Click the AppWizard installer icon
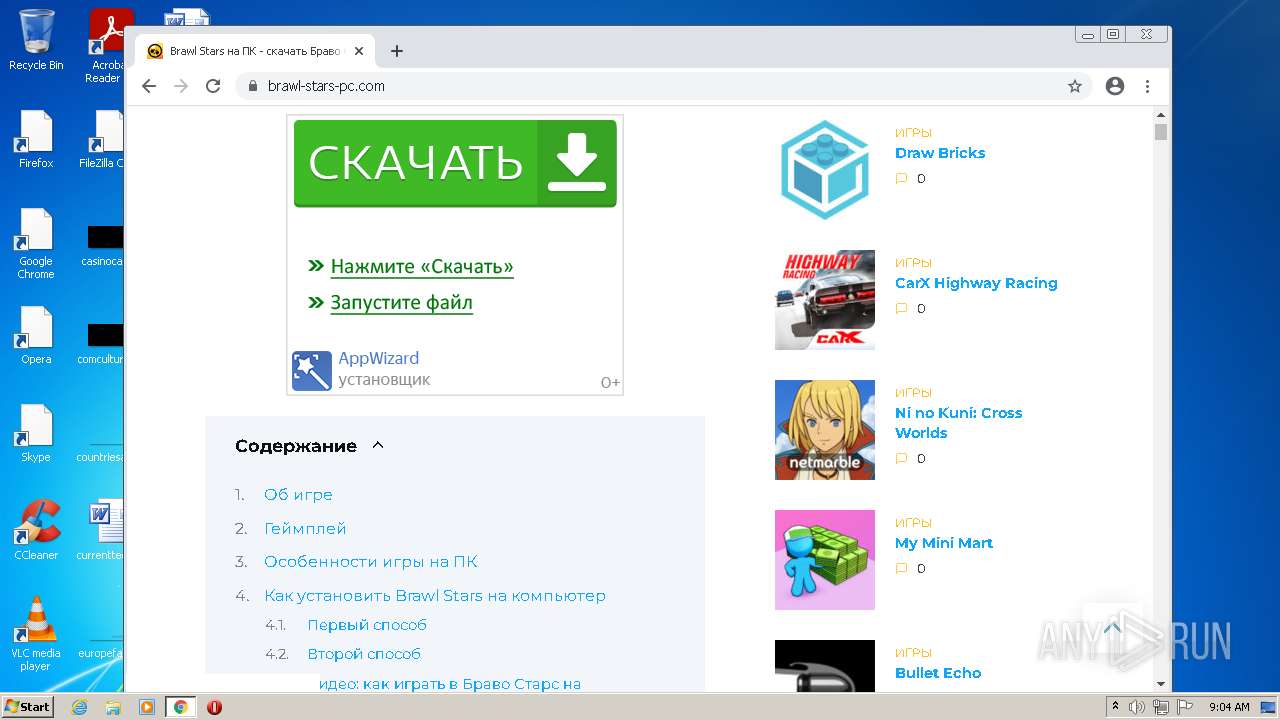Viewport: 1280px width, 720px height. tap(311, 371)
